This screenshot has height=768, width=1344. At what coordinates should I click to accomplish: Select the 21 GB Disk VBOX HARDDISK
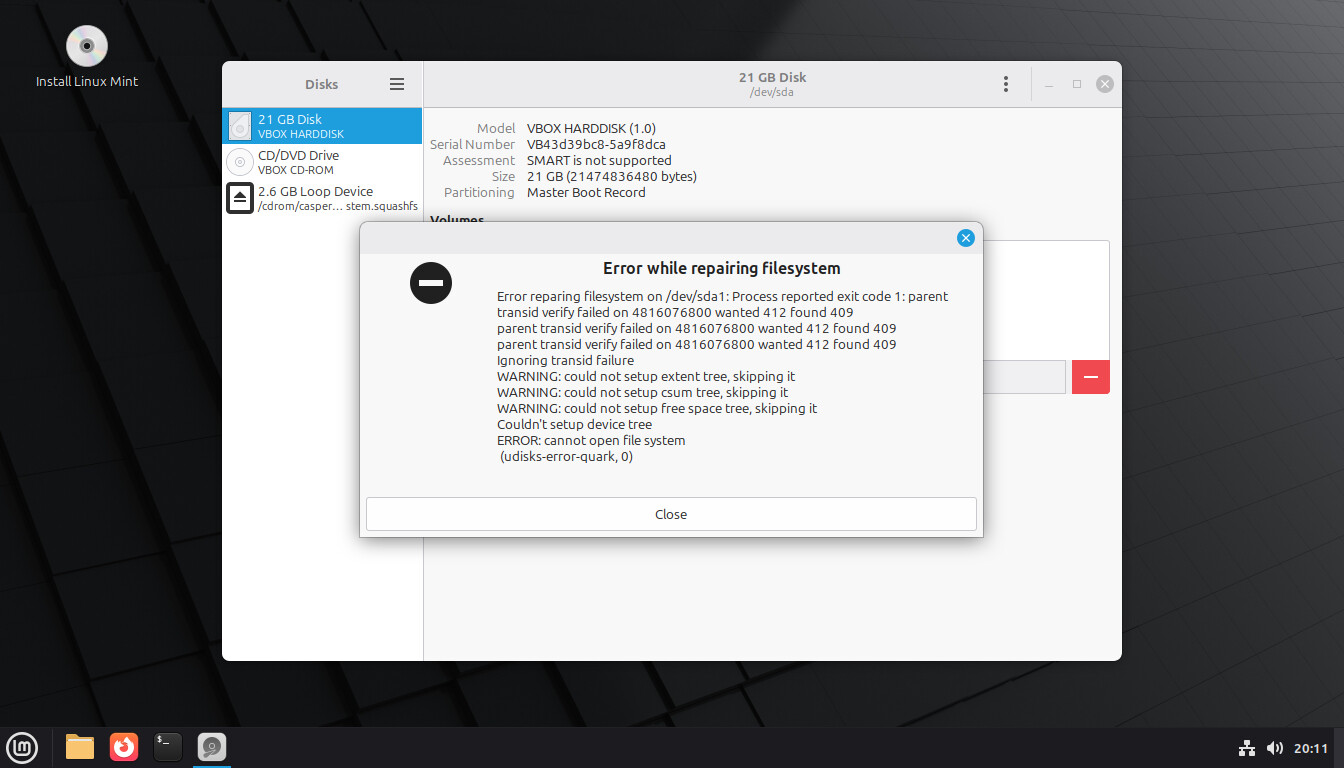322,126
